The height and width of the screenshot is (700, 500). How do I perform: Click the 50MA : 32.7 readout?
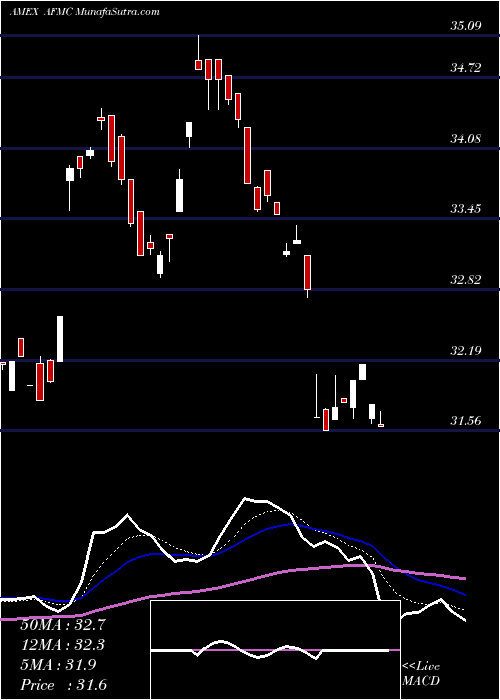tap(62, 625)
